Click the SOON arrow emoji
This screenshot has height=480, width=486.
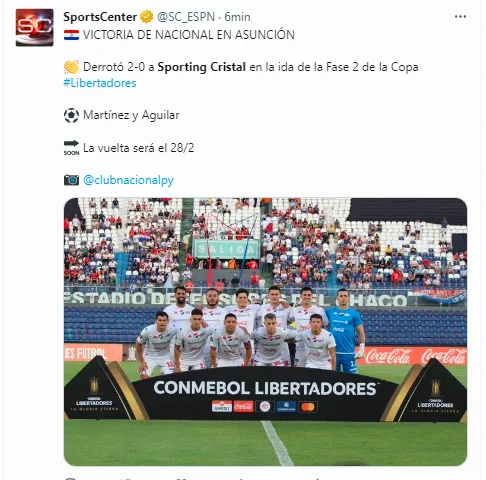[71, 148]
